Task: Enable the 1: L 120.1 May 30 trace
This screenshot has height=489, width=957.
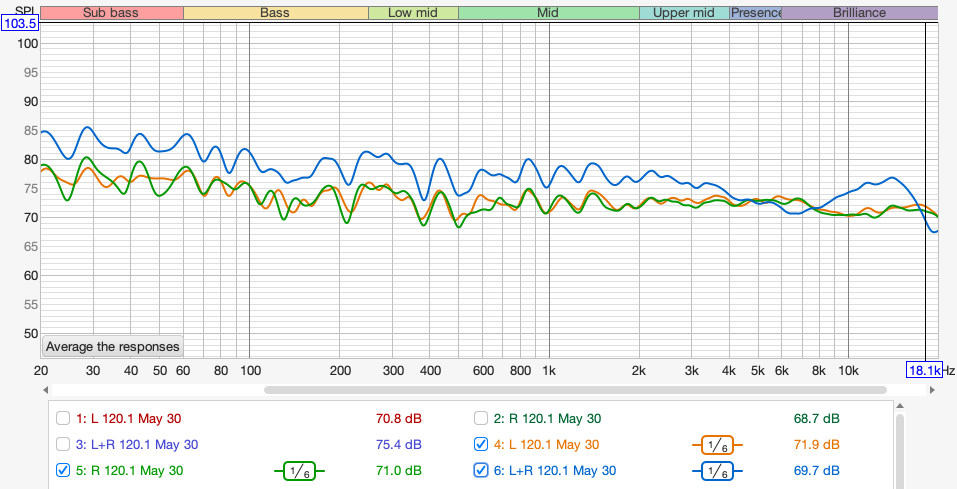Action: pos(64,419)
